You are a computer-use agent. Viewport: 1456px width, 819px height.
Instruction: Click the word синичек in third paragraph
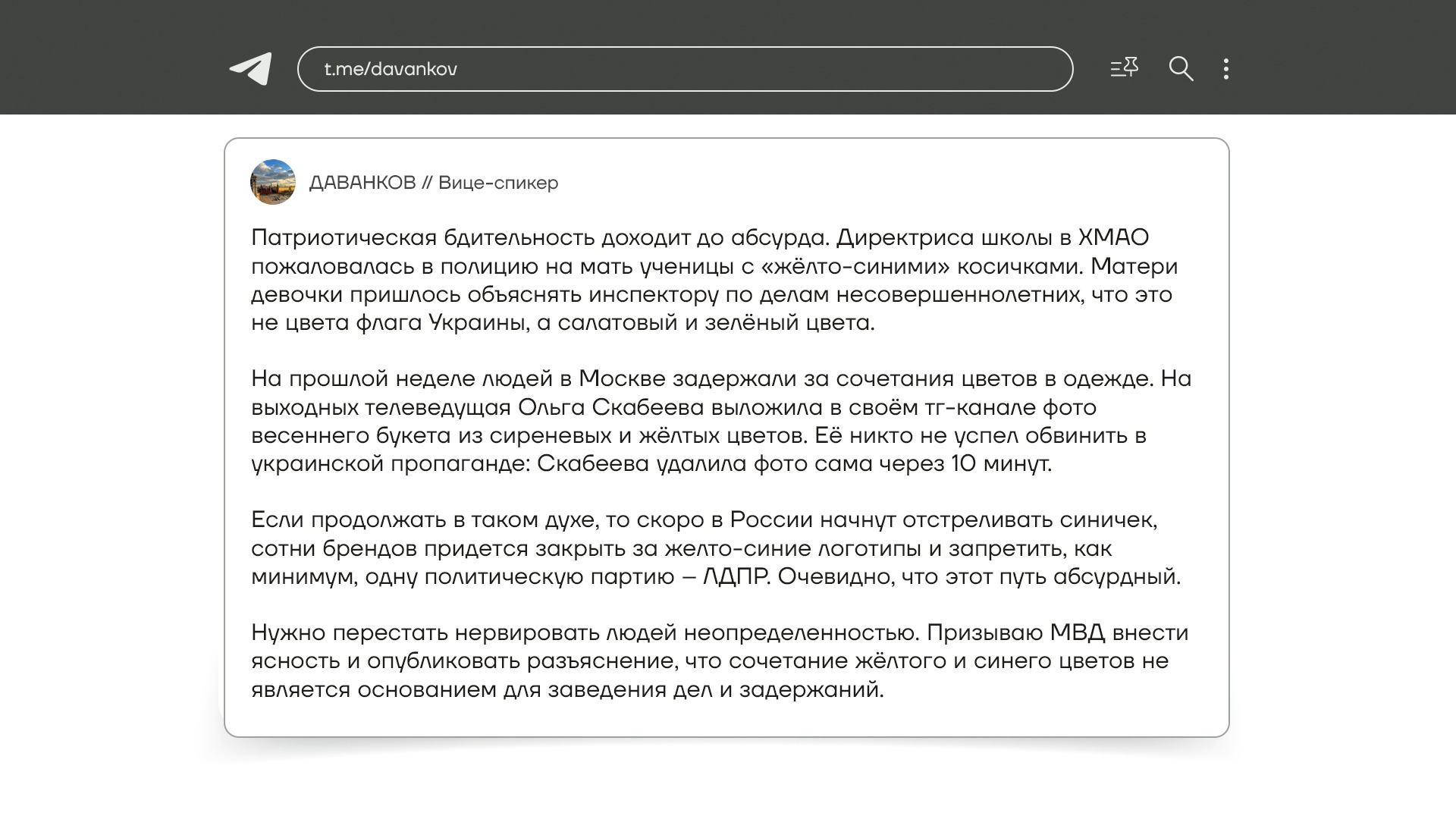point(1108,519)
